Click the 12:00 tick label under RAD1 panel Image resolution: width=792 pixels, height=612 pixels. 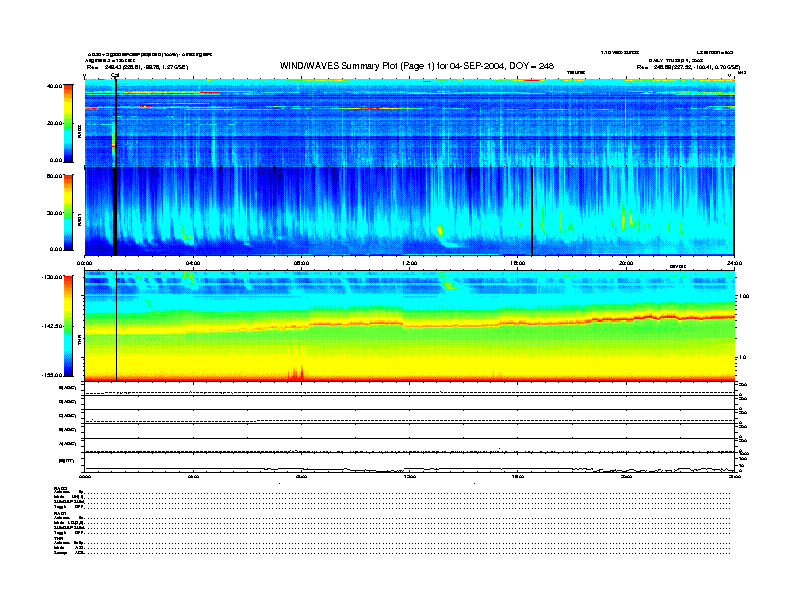[x=410, y=263]
